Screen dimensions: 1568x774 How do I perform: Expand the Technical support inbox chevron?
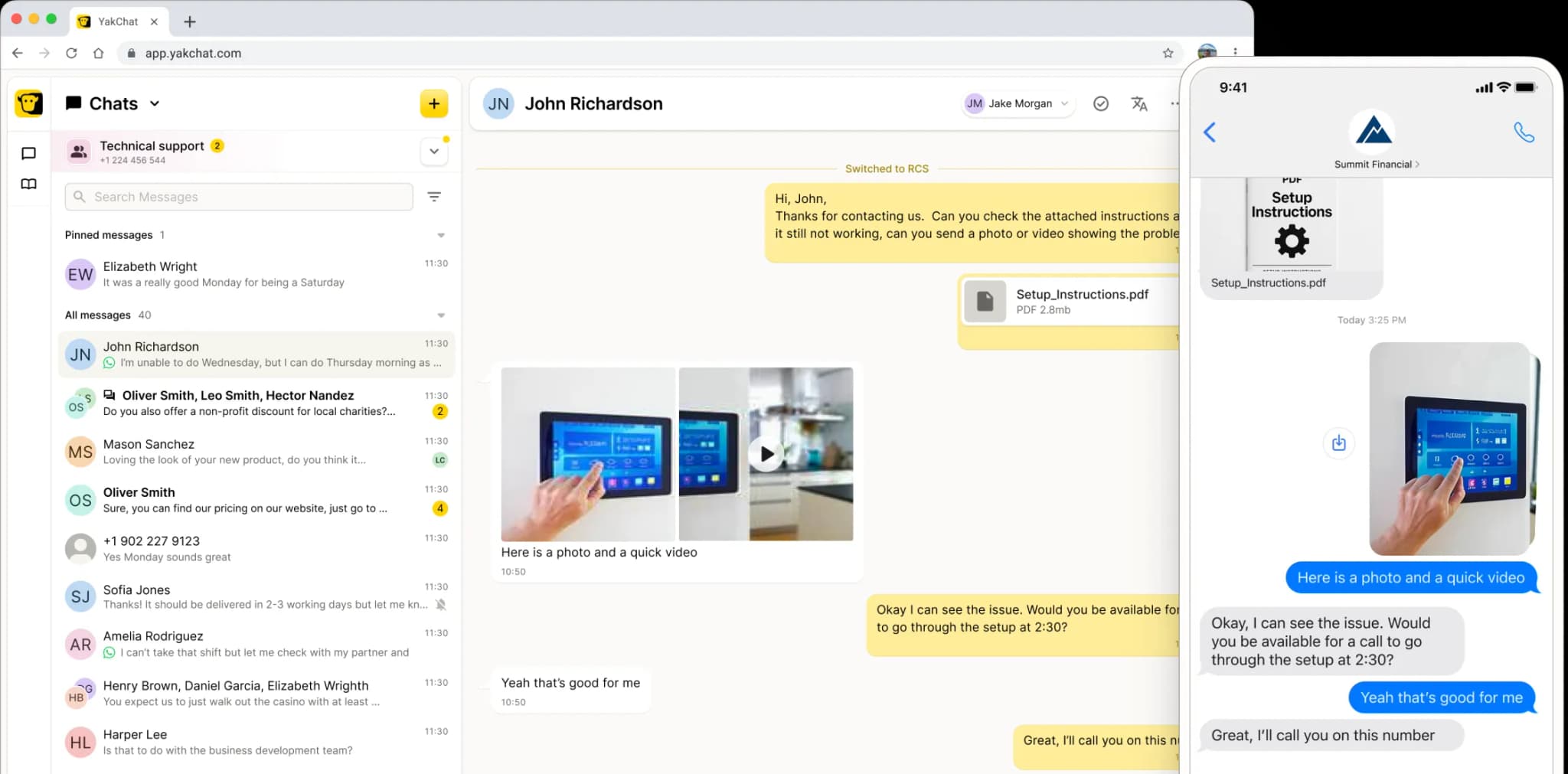(434, 152)
